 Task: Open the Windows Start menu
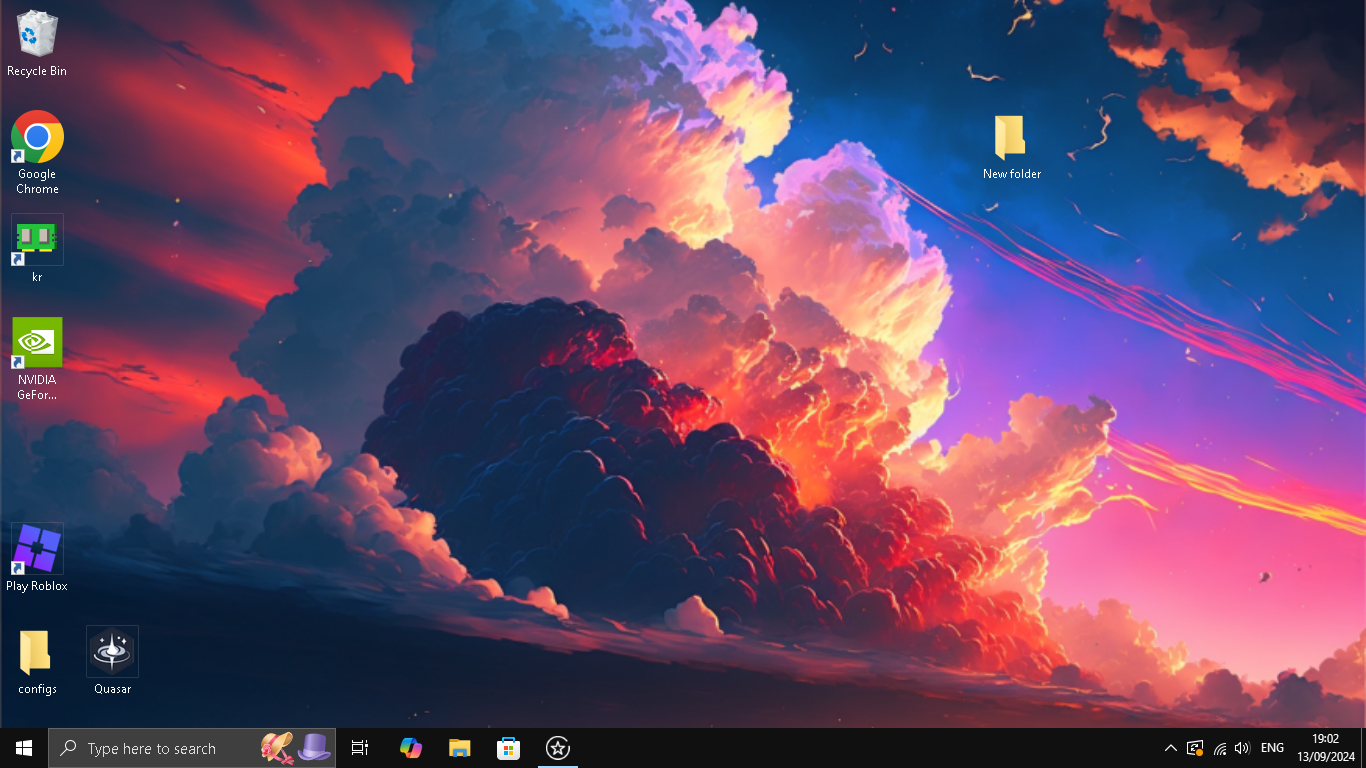[24, 748]
